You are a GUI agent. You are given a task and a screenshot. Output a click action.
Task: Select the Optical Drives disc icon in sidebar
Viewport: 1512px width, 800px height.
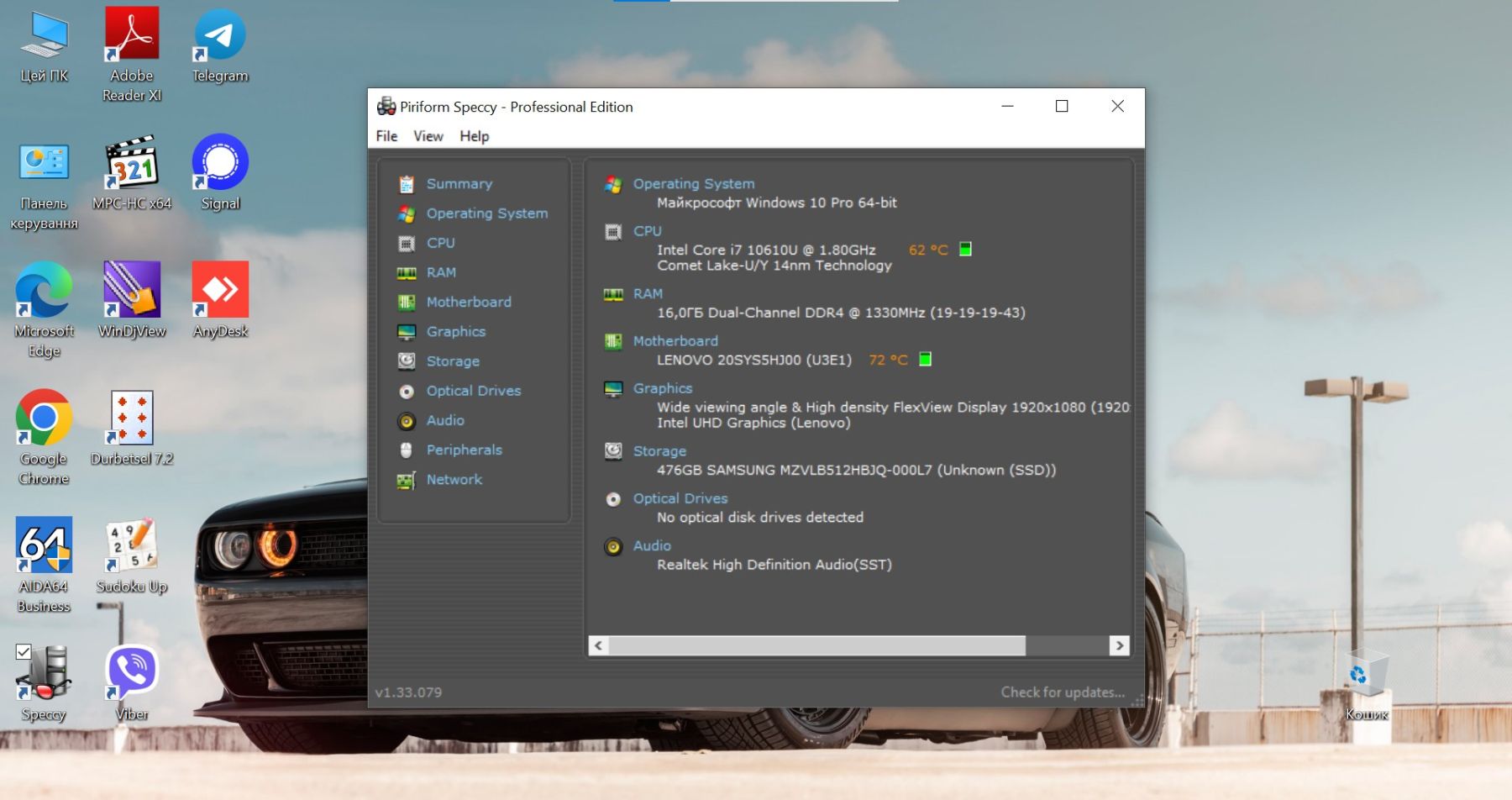coord(407,392)
